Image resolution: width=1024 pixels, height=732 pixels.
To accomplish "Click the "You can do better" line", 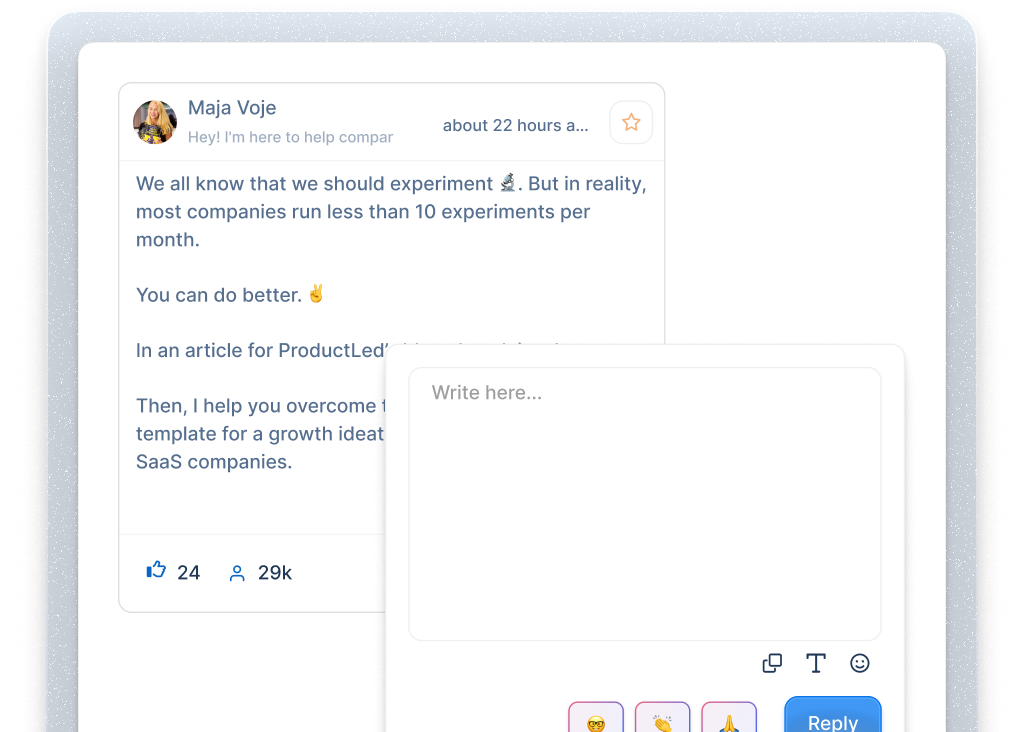I will pyautogui.click(x=219, y=295).
